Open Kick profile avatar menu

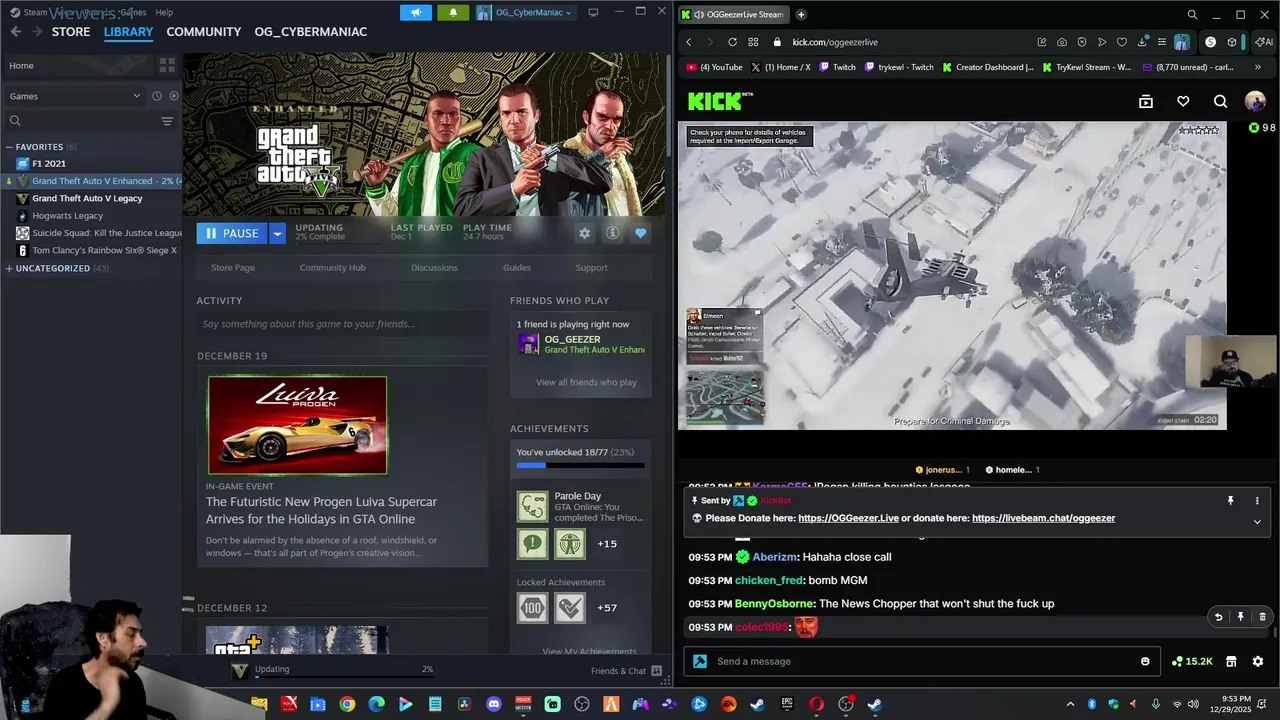coord(1255,101)
